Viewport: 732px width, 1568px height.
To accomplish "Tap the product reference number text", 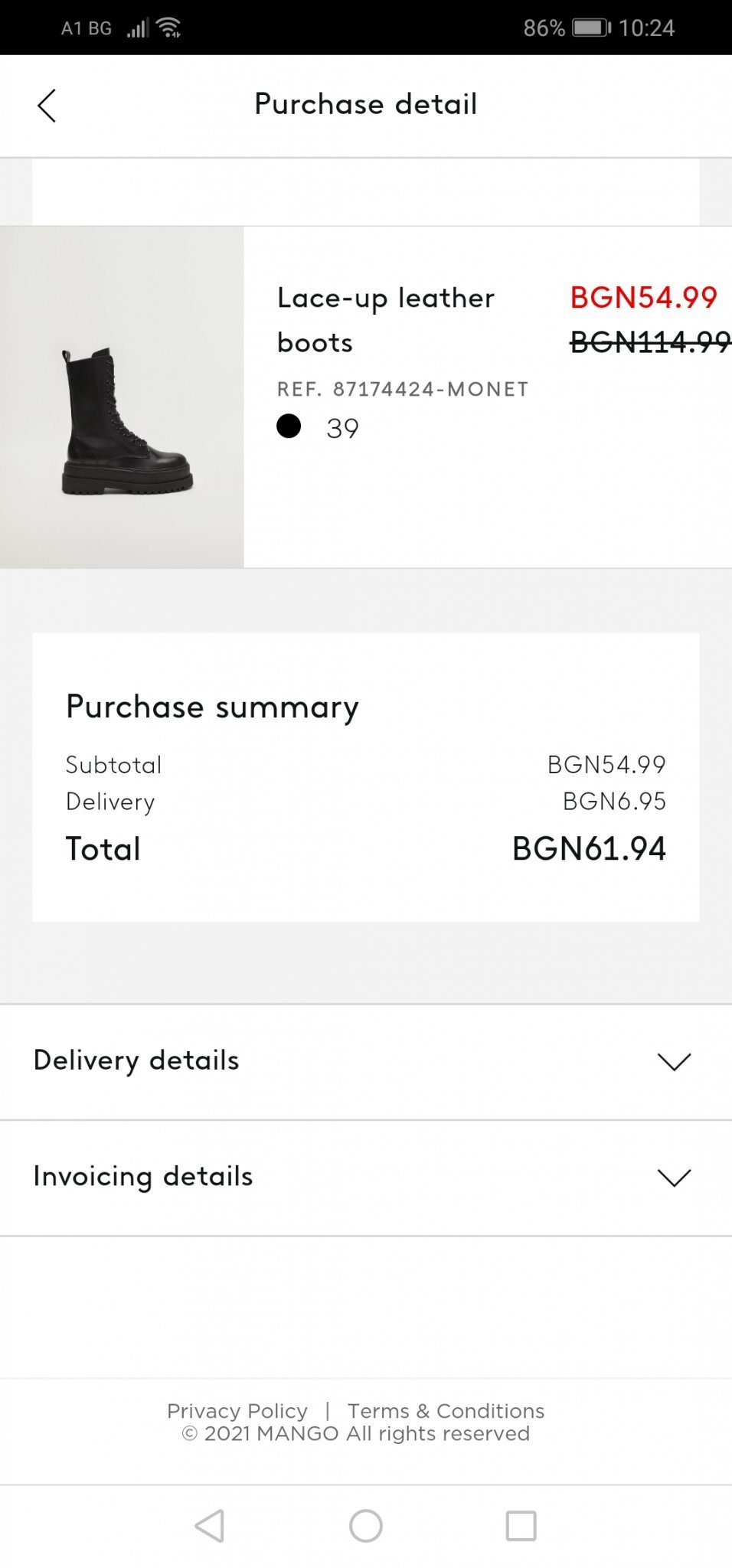I will [x=403, y=390].
